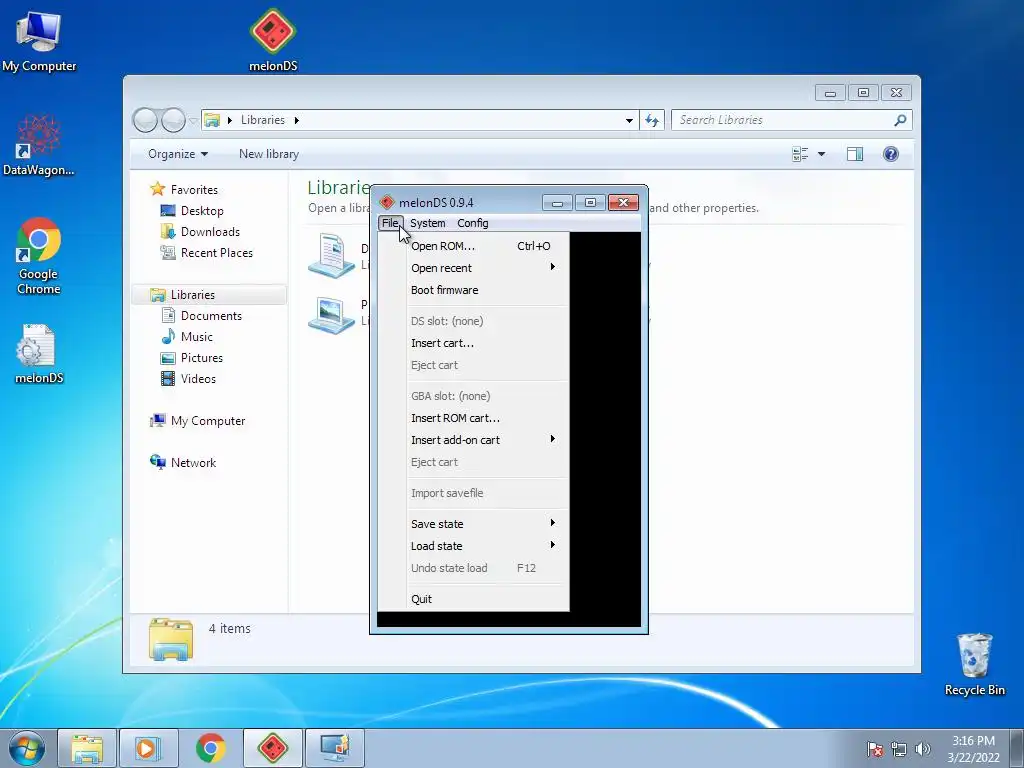The width and height of the screenshot is (1024, 768).
Task: Open Explorer help button
Action: [x=891, y=154]
